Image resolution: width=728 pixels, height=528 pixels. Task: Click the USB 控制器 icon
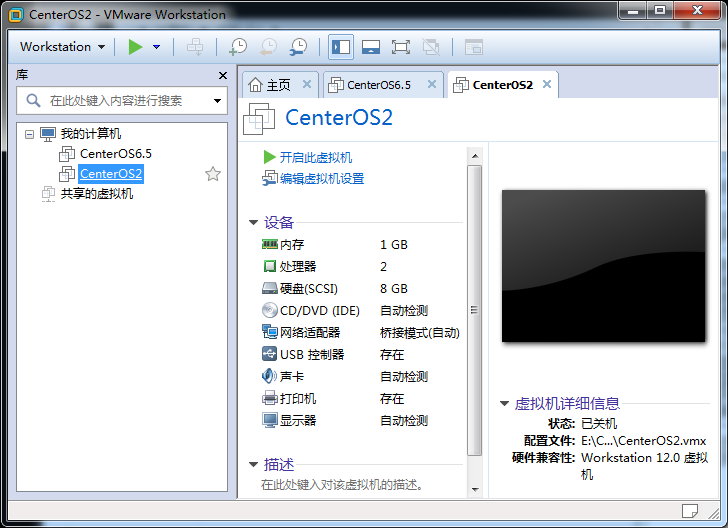click(x=270, y=354)
